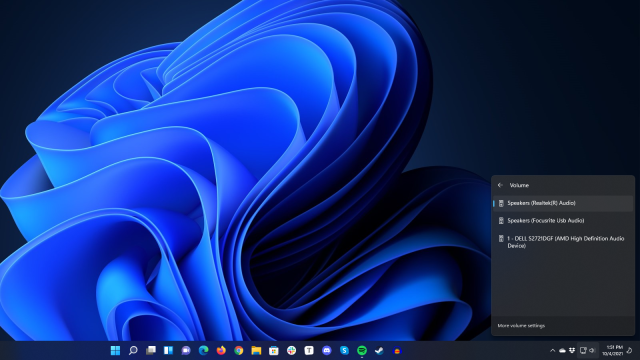This screenshot has height=360, width=640.
Task: Launch Google Chrome from the taskbar
Action: [x=238, y=350]
